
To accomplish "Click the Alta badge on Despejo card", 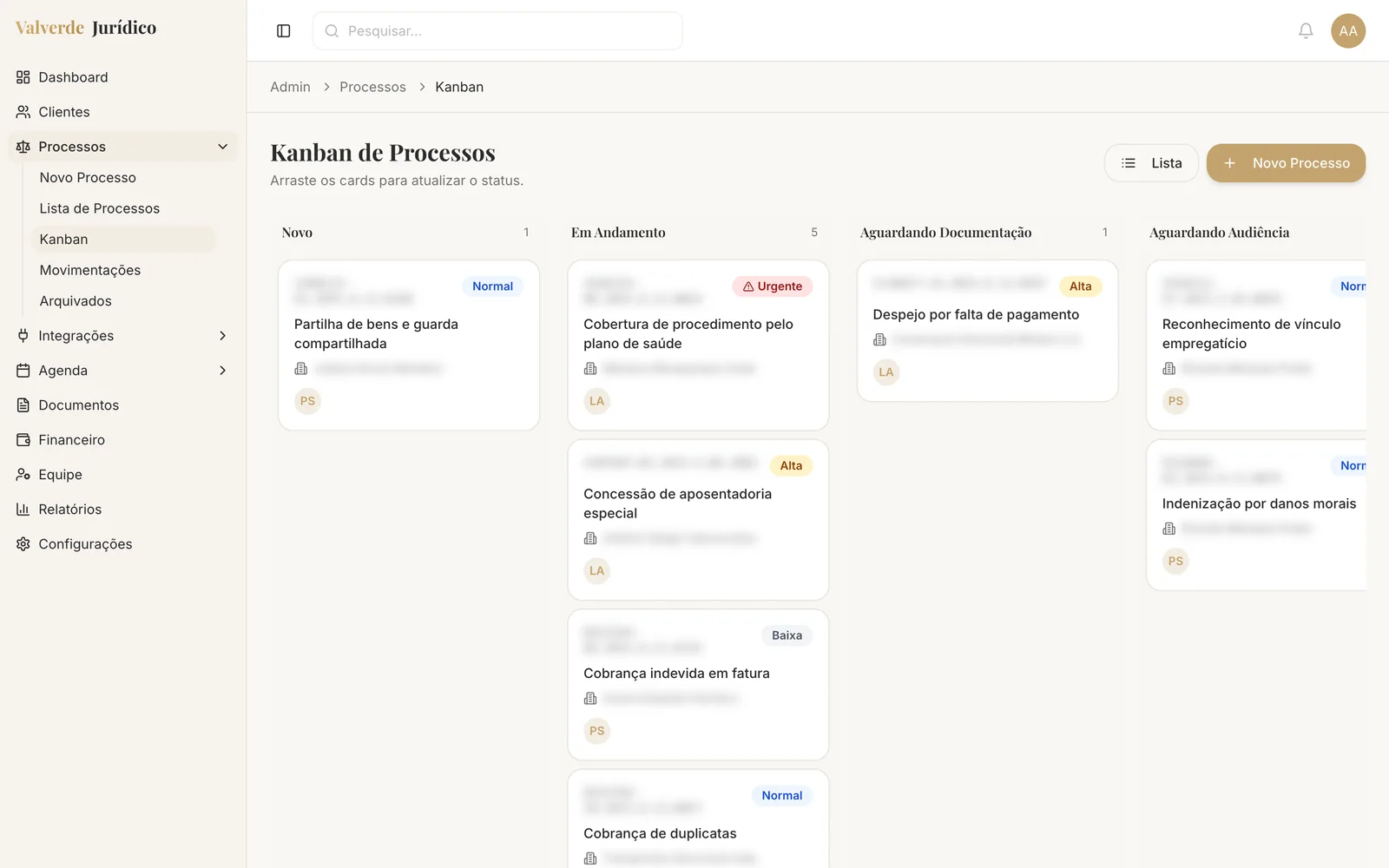I will point(1080,286).
